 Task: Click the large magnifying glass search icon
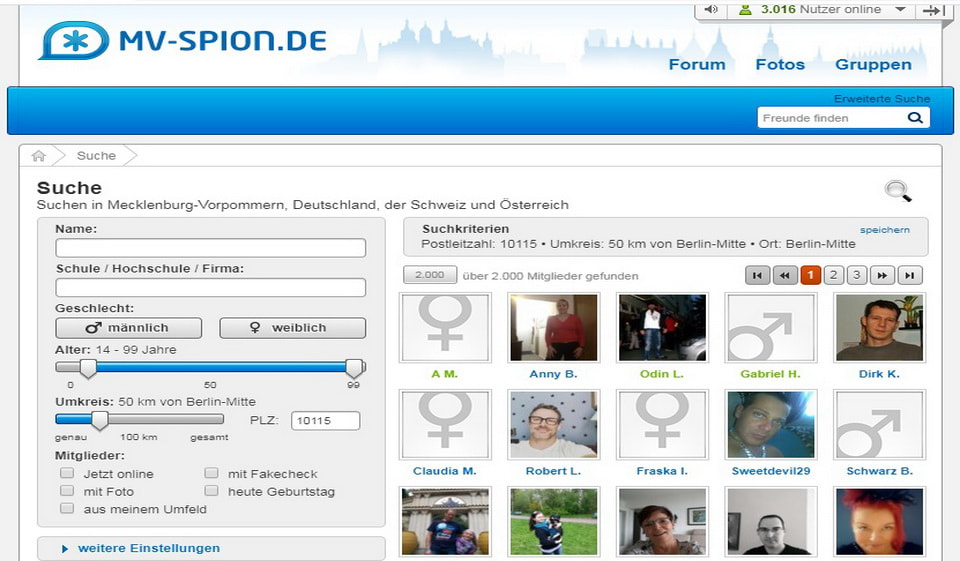(x=898, y=191)
